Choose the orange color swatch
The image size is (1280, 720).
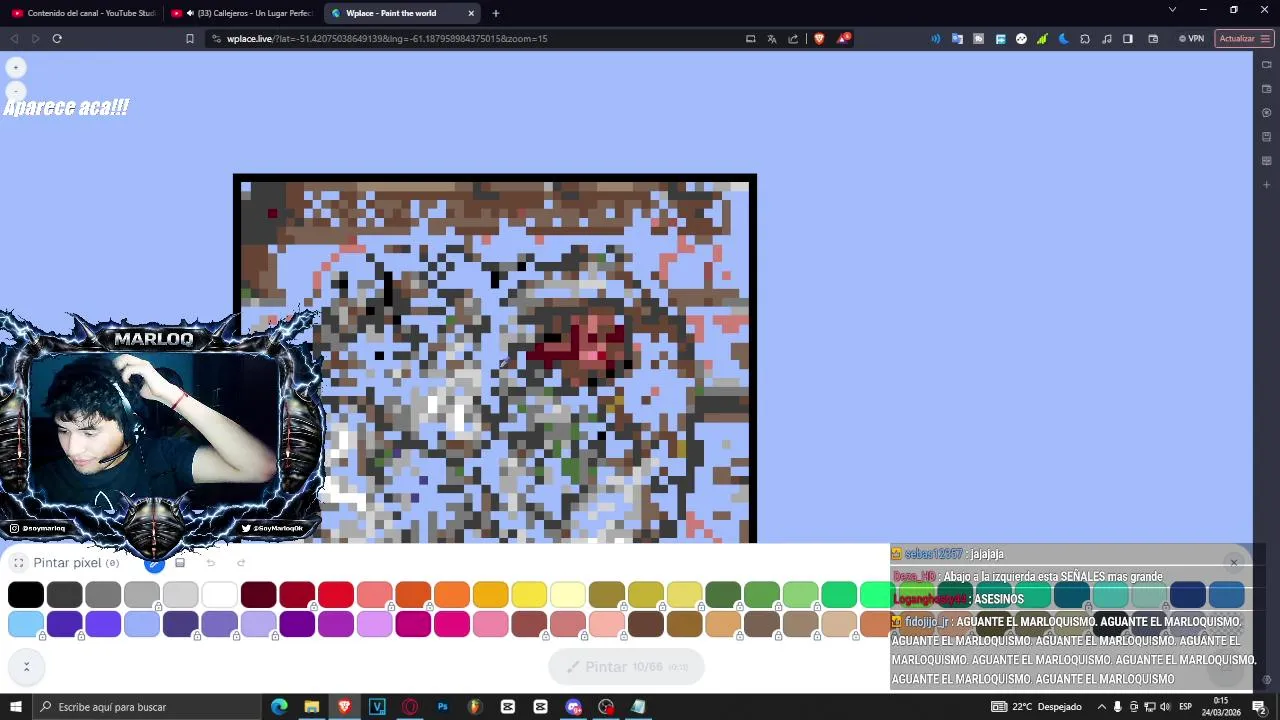pos(451,595)
